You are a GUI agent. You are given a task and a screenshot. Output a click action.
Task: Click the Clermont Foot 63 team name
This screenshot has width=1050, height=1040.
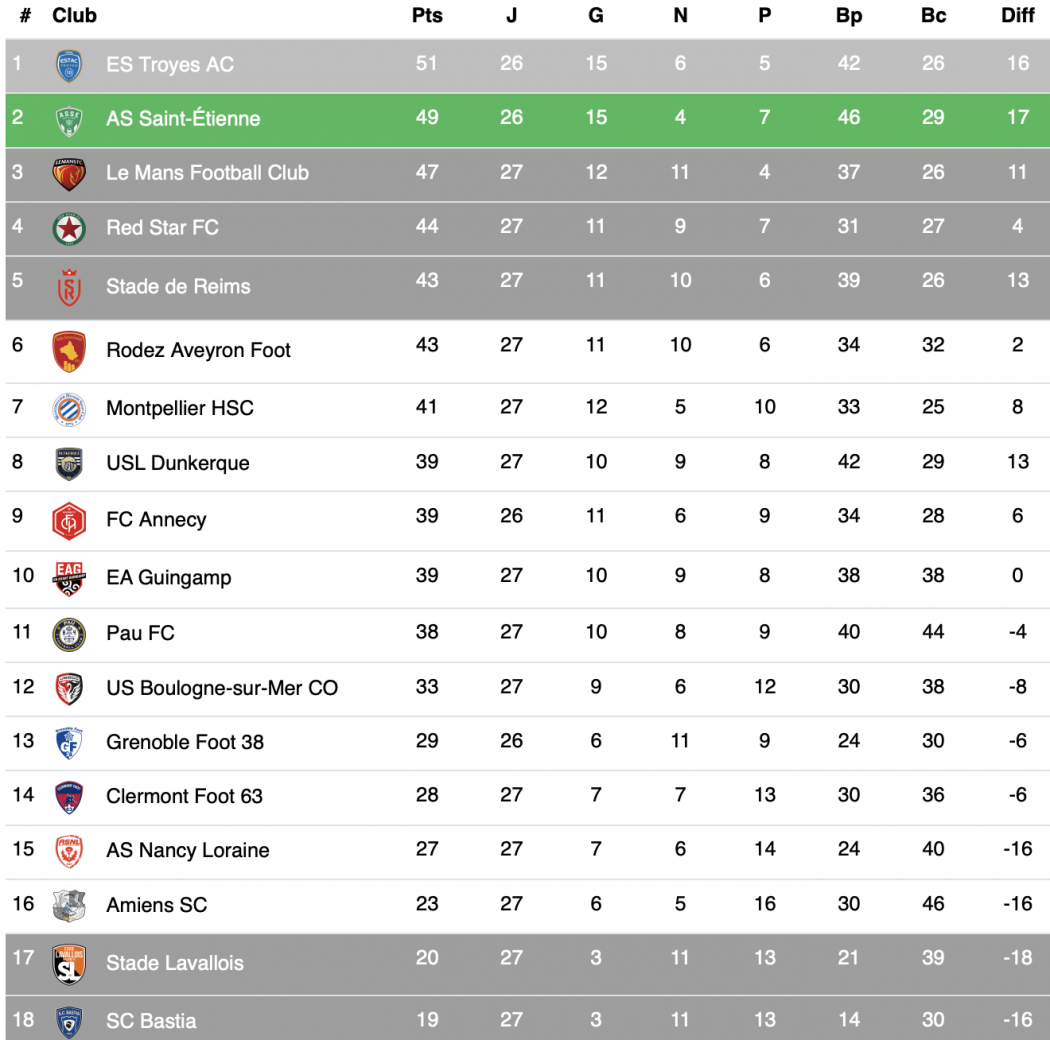184,796
